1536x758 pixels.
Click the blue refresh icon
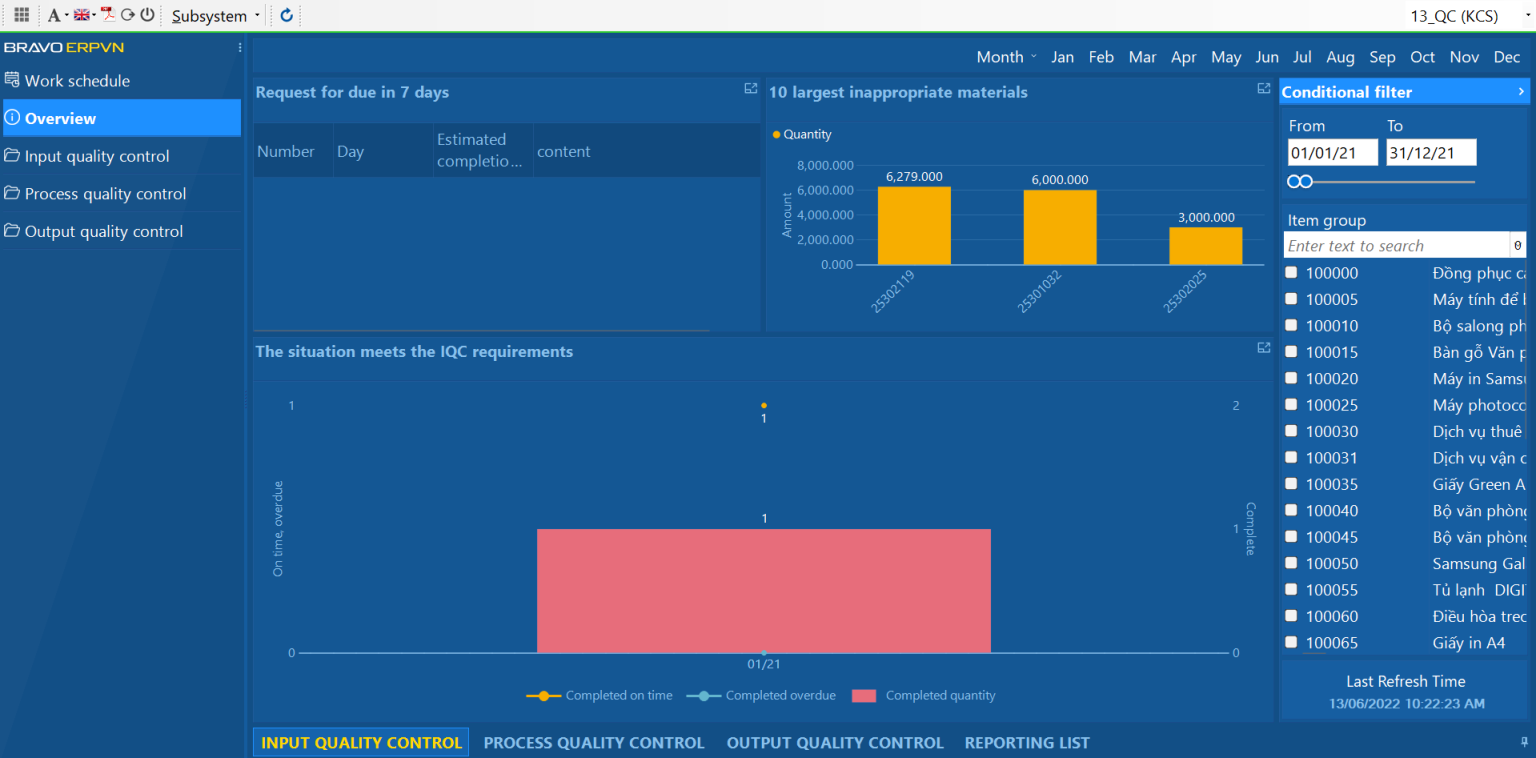click(x=287, y=15)
